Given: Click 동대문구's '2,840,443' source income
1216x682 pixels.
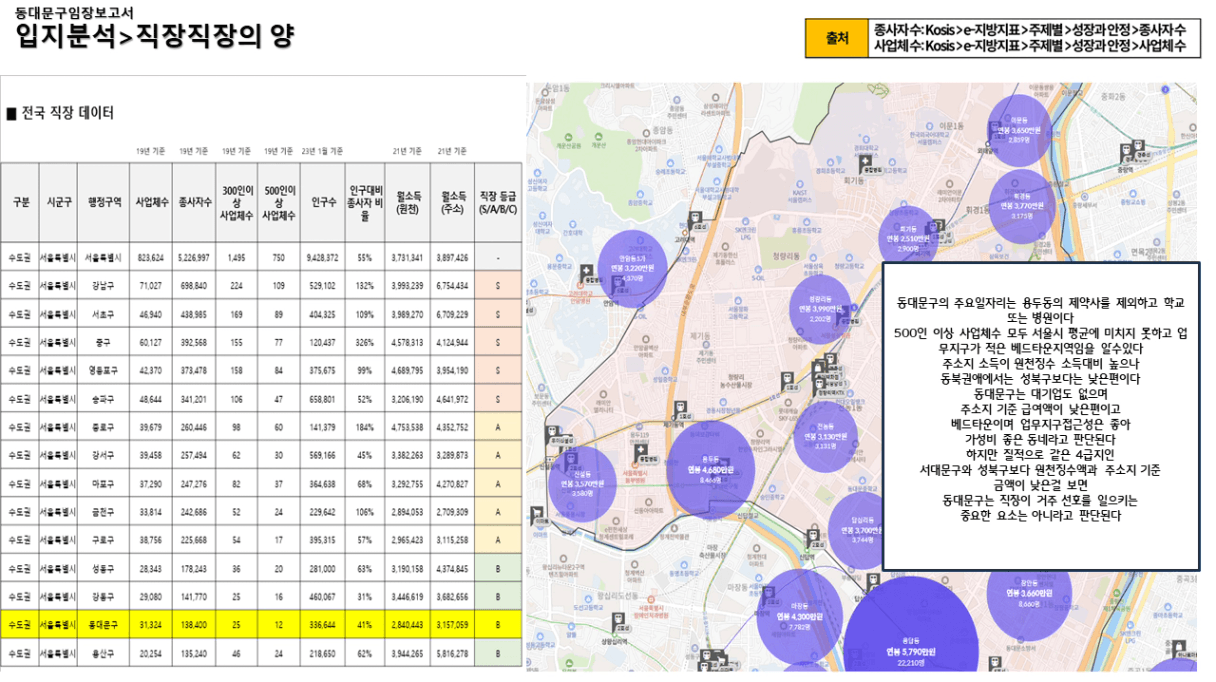Looking at the screenshot, I should click(x=407, y=625).
